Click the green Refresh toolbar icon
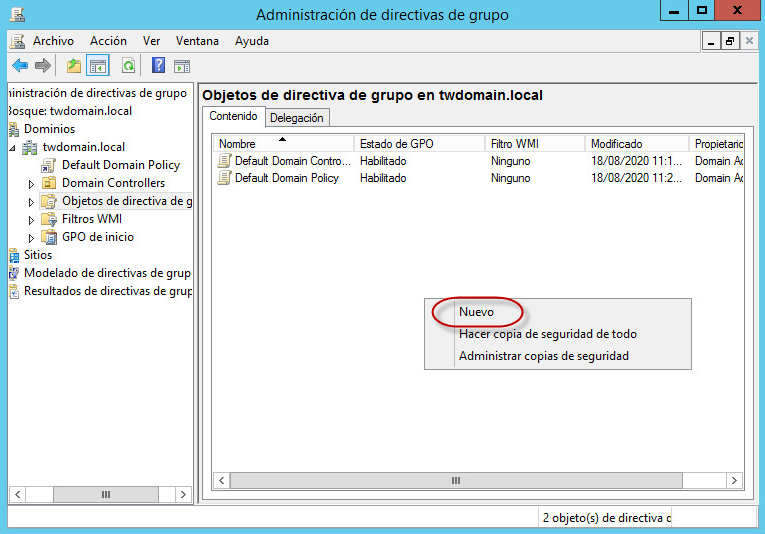Image resolution: width=765 pixels, height=534 pixels. [x=128, y=66]
